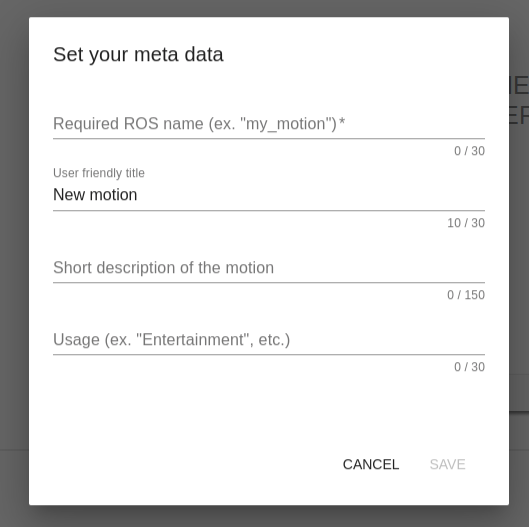Click the "User friendly title" floating label
The width and height of the screenshot is (529, 527).
[x=99, y=173]
